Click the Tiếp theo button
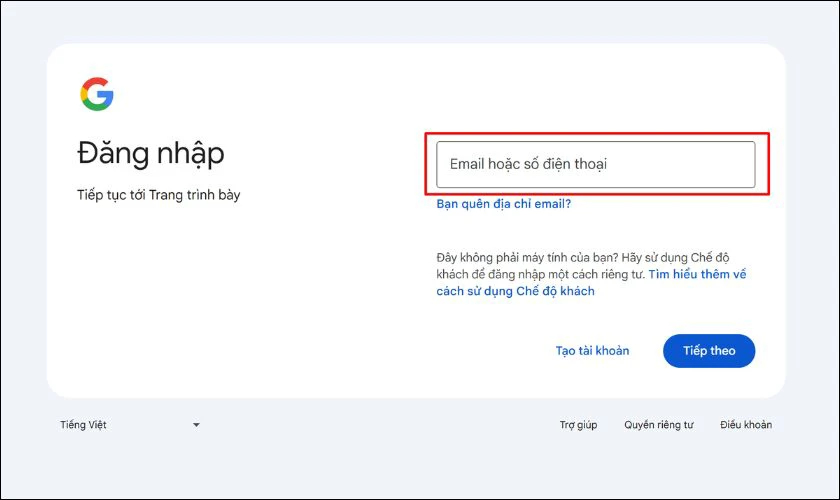 point(709,351)
